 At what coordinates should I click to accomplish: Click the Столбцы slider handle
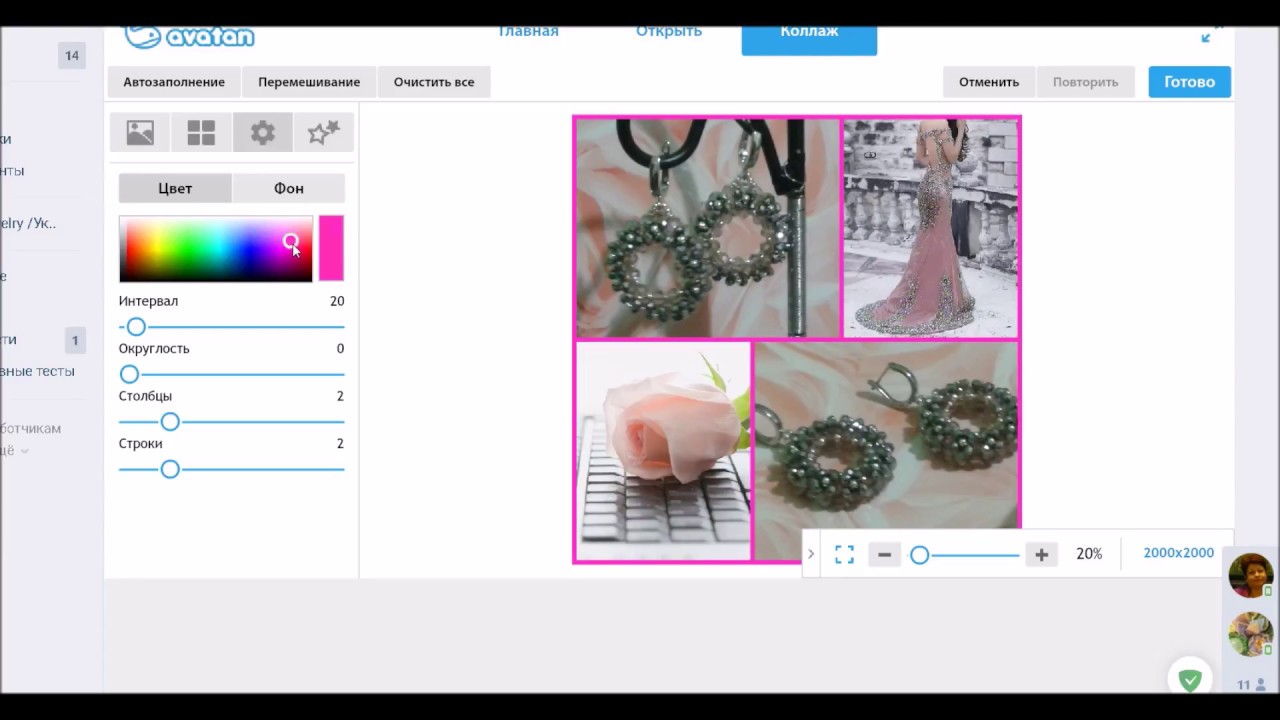click(x=170, y=422)
